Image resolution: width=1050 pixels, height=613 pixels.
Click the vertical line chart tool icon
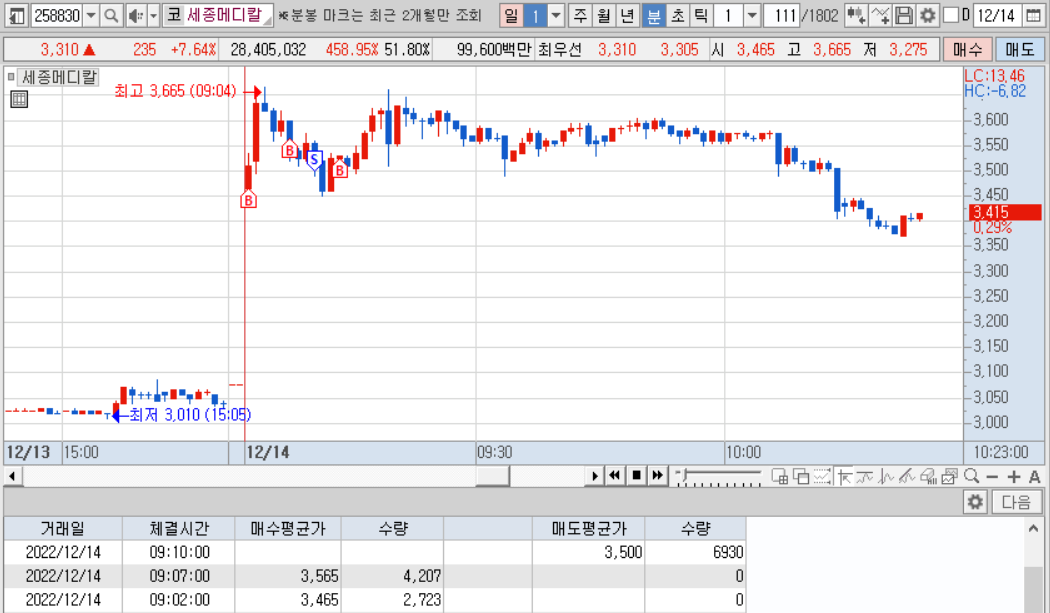click(886, 476)
